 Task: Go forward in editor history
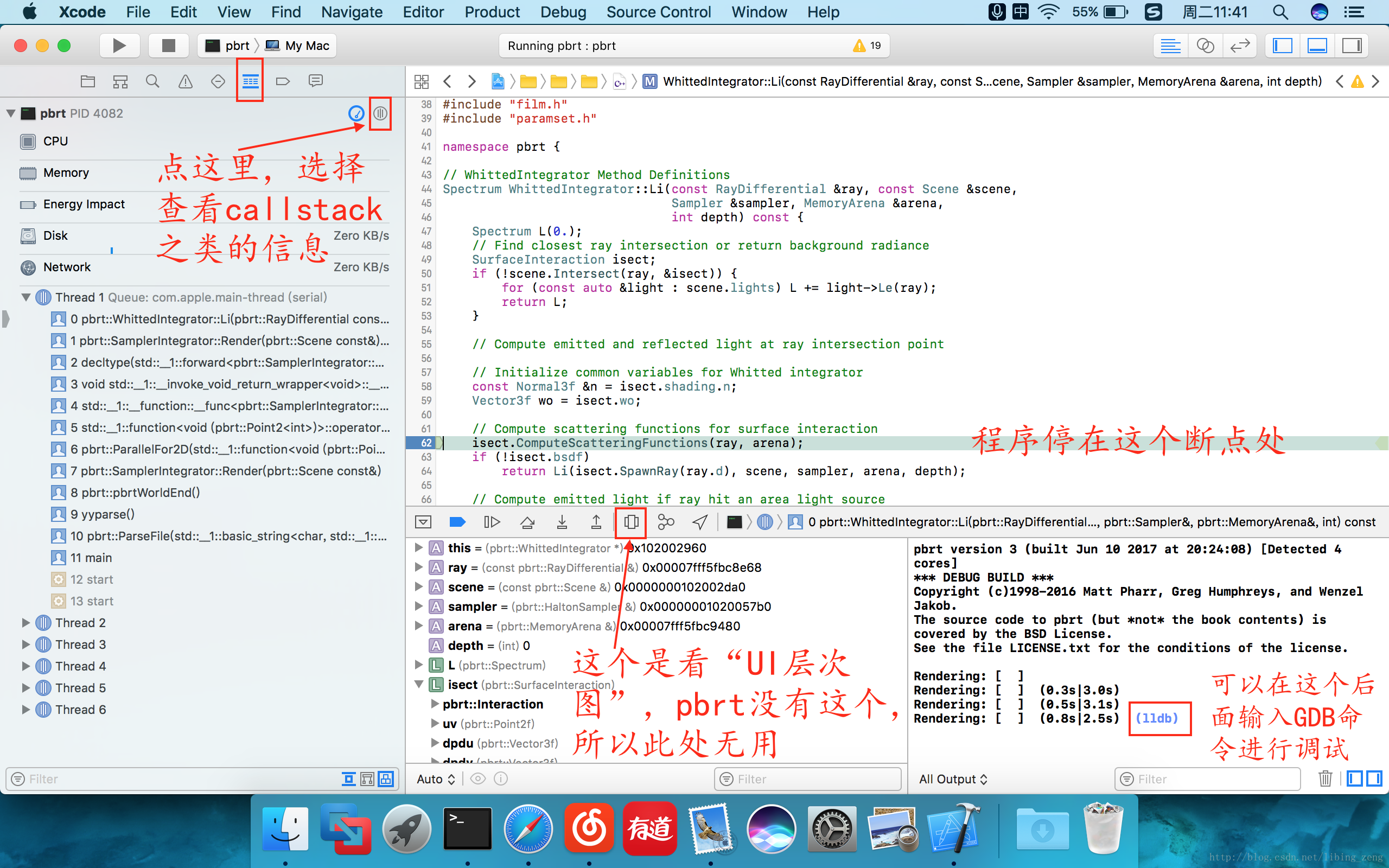[x=471, y=81]
